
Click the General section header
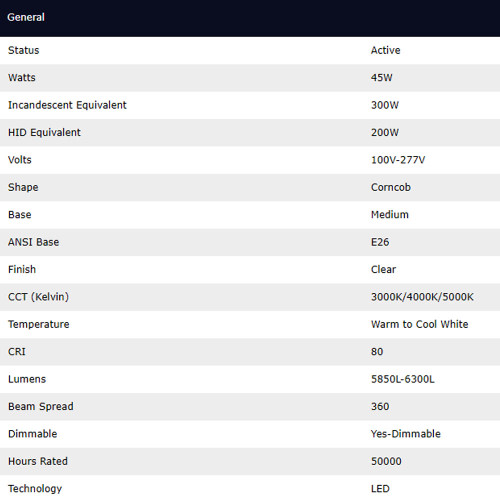point(250,18)
